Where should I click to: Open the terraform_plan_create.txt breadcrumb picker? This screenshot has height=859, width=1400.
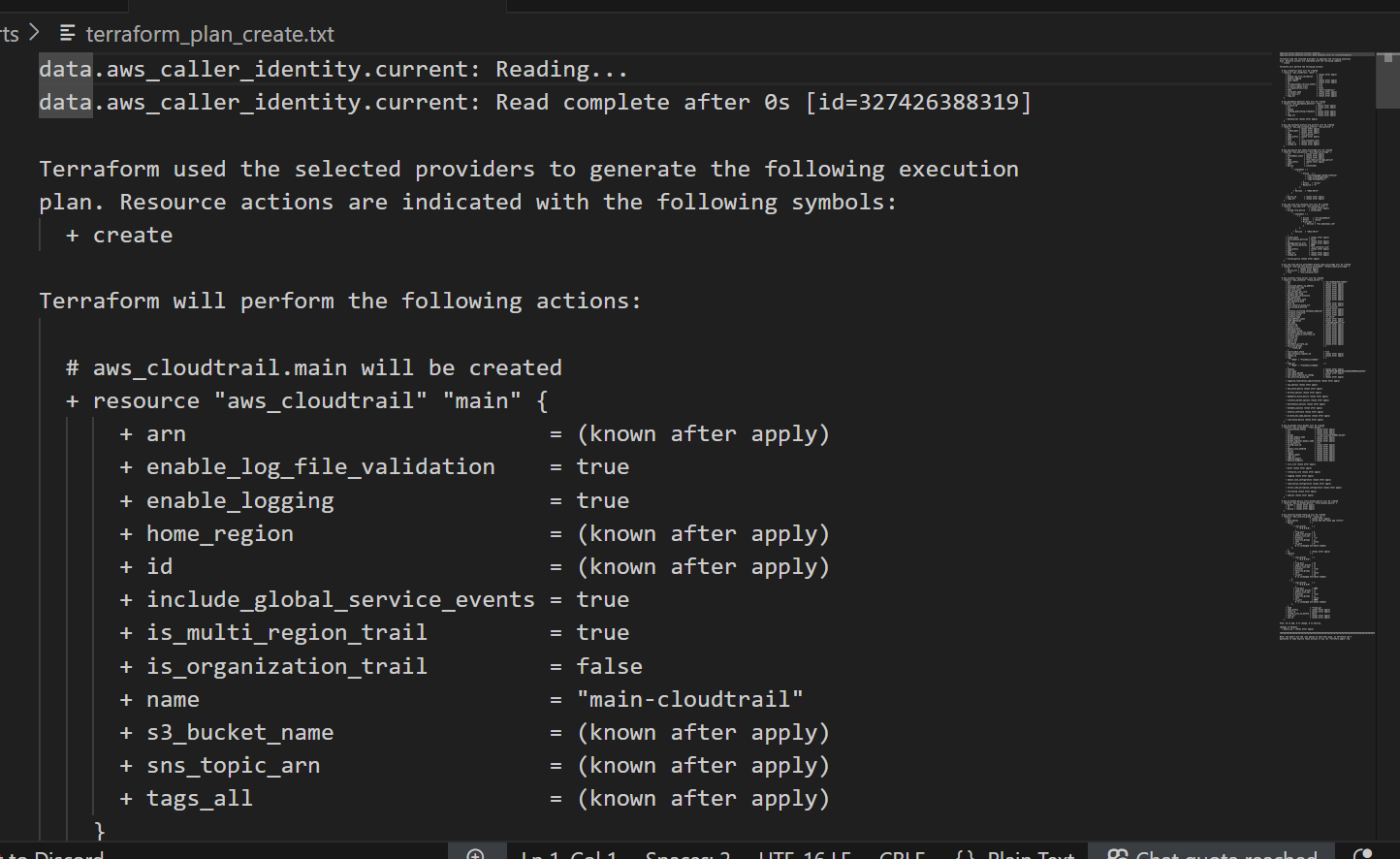pyautogui.click(x=209, y=33)
